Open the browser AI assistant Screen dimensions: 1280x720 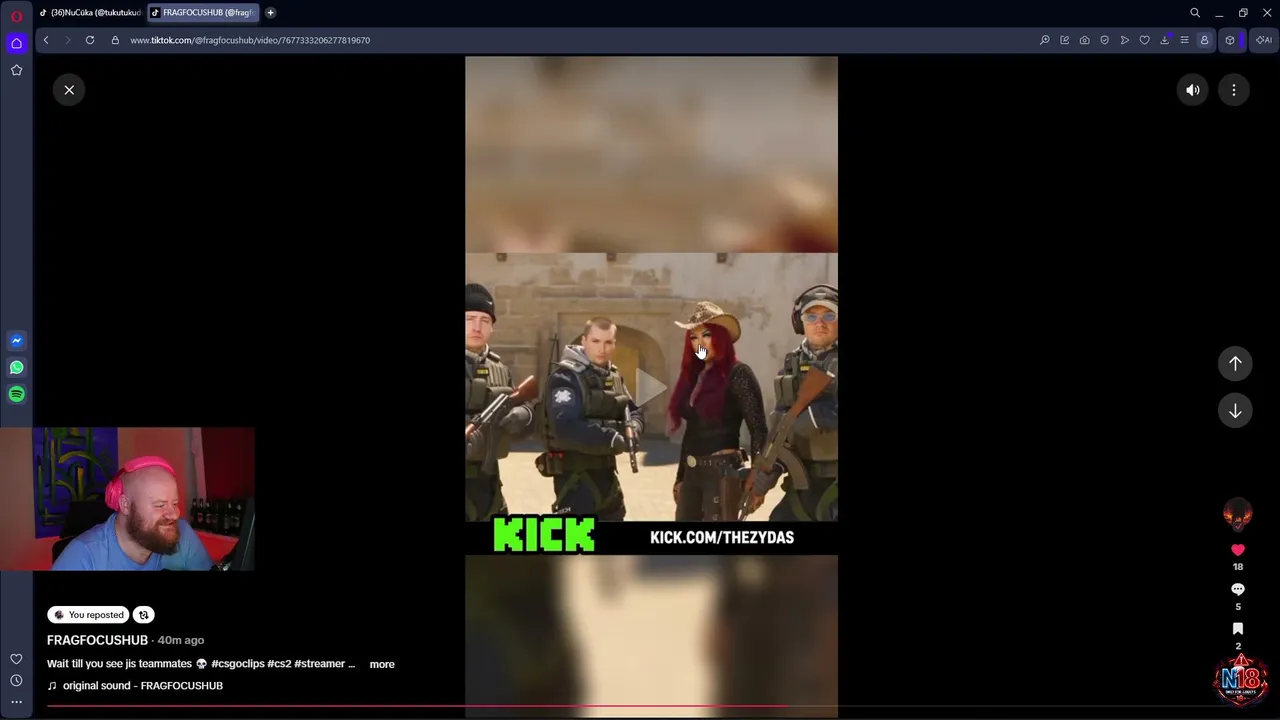[1264, 40]
